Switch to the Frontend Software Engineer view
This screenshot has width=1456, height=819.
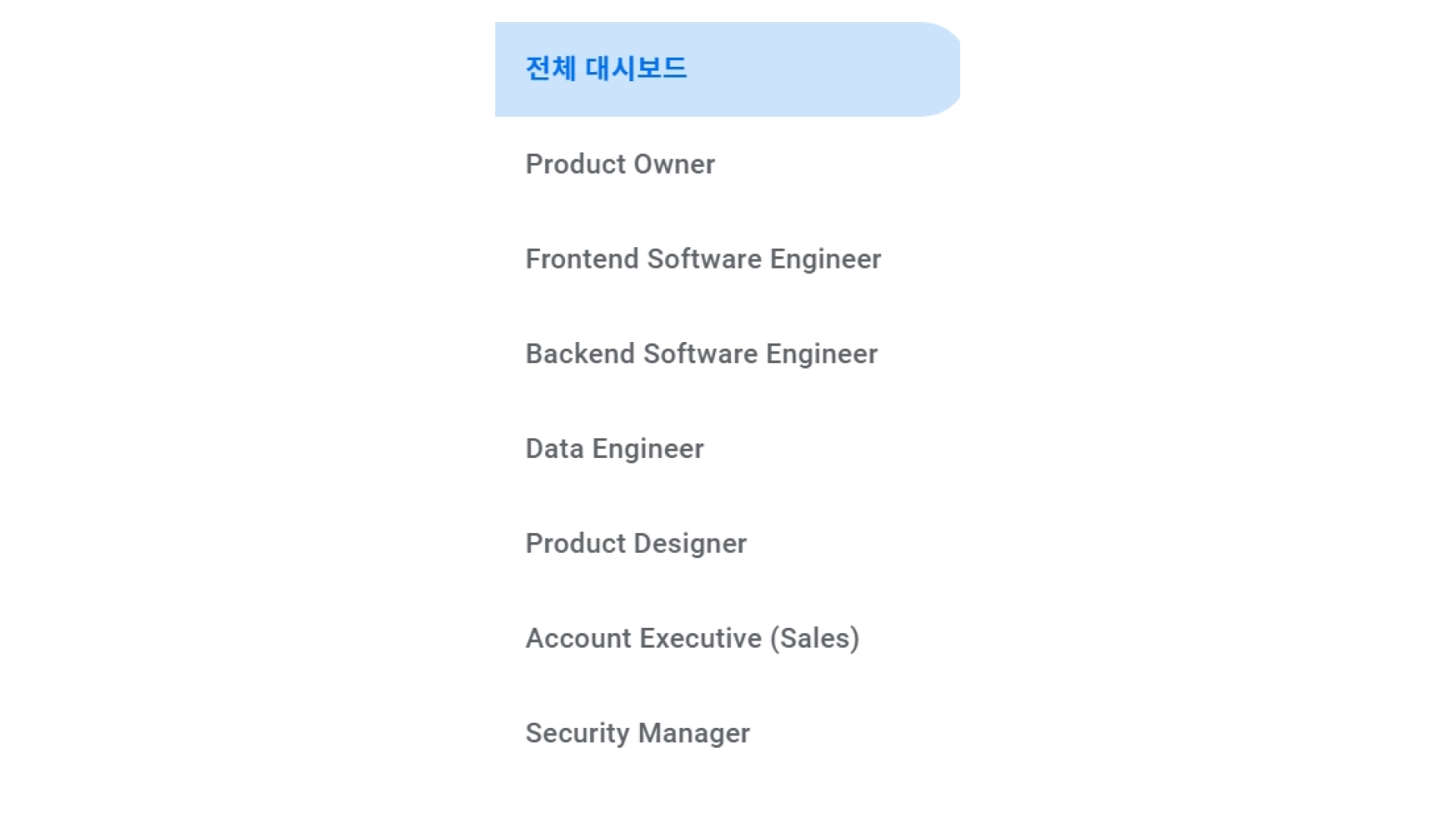pyautogui.click(x=703, y=259)
